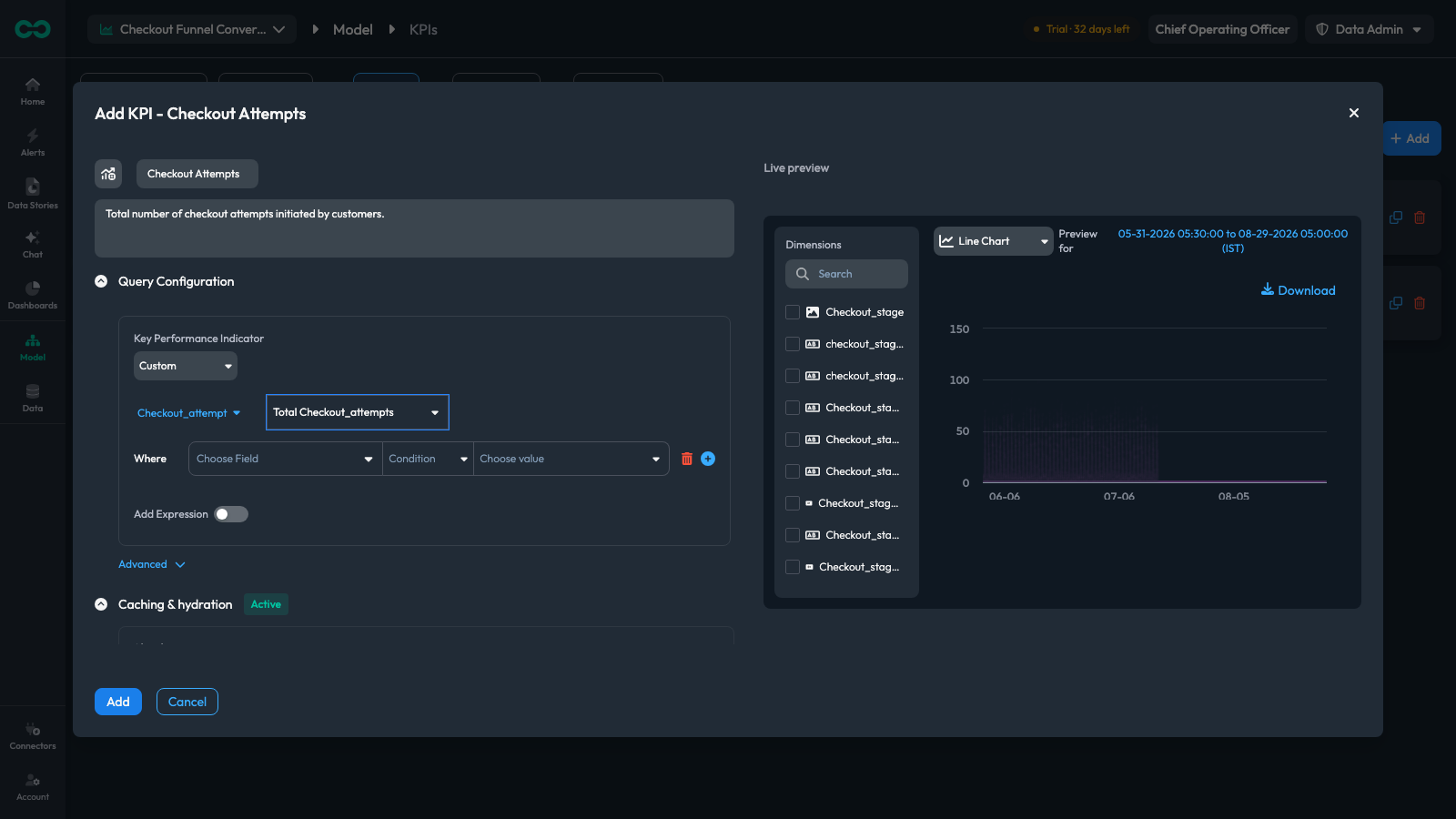Image resolution: width=1456 pixels, height=819 pixels.
Task: Click the line chart icon in chart selector
Action: pyautogui.click(x=946, y=241)
